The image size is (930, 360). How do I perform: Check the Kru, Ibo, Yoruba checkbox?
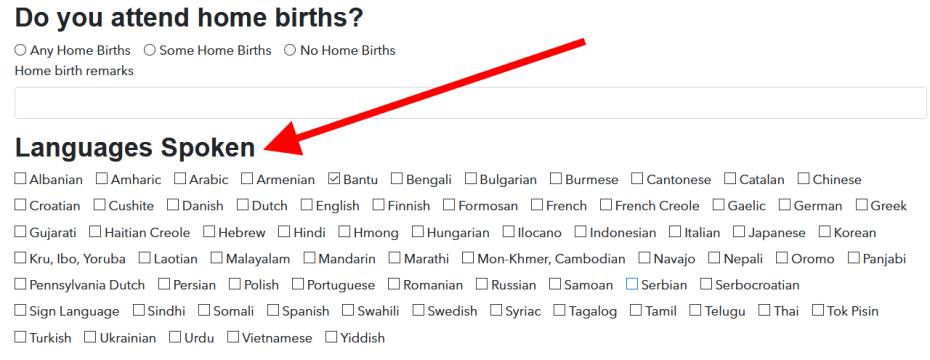tap(20, 258)
